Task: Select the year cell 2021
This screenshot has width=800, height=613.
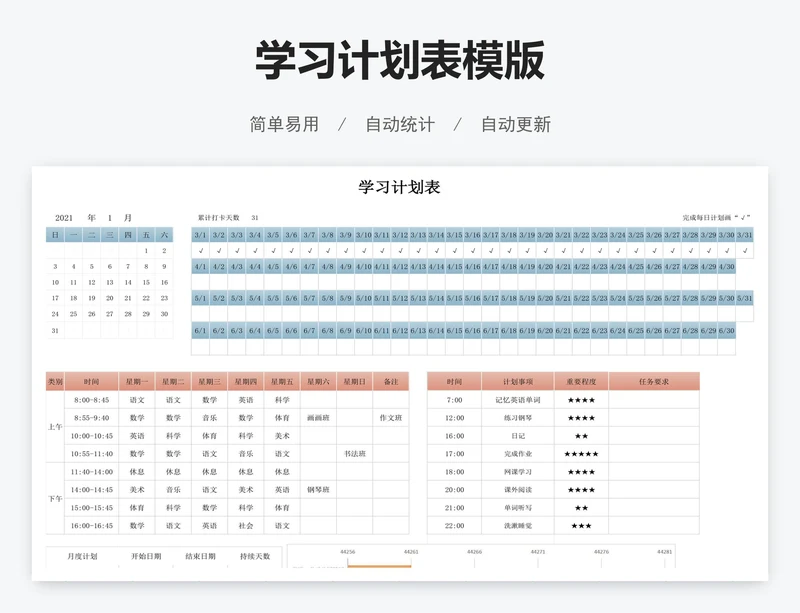Action: point(64,218)
